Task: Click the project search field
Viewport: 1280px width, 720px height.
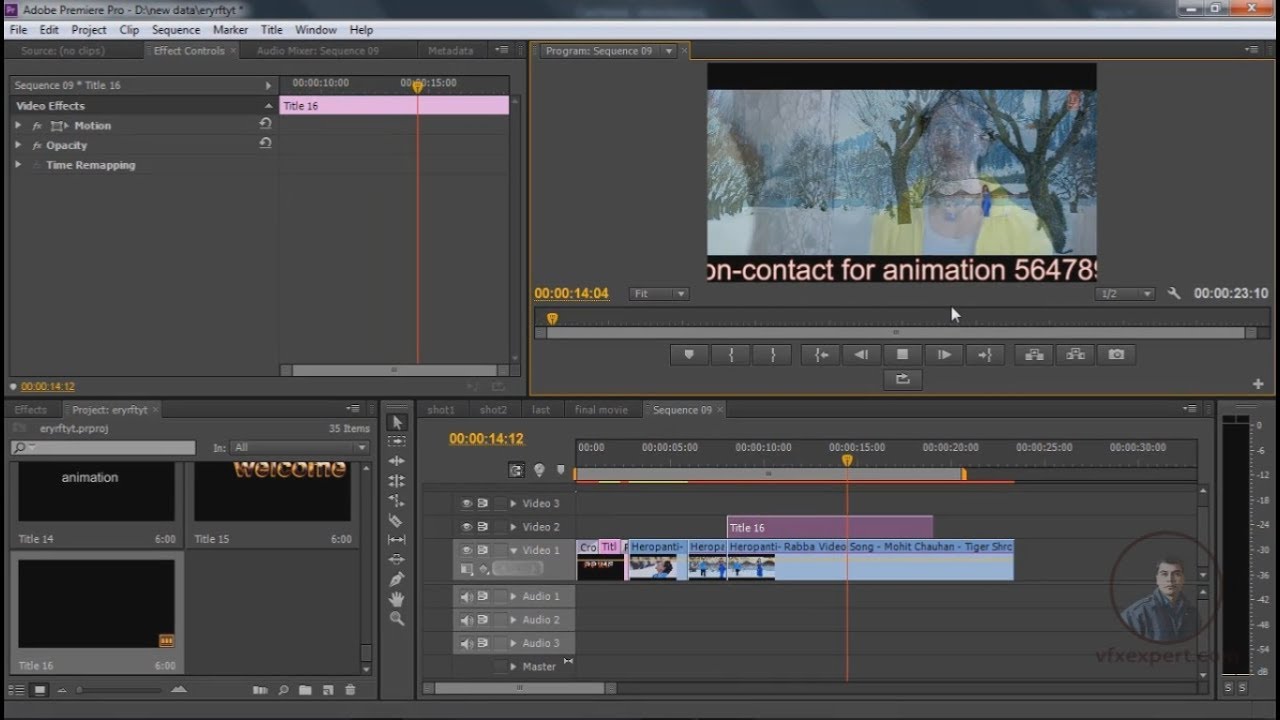Action: pyautogui.click(x=103, y=448)
